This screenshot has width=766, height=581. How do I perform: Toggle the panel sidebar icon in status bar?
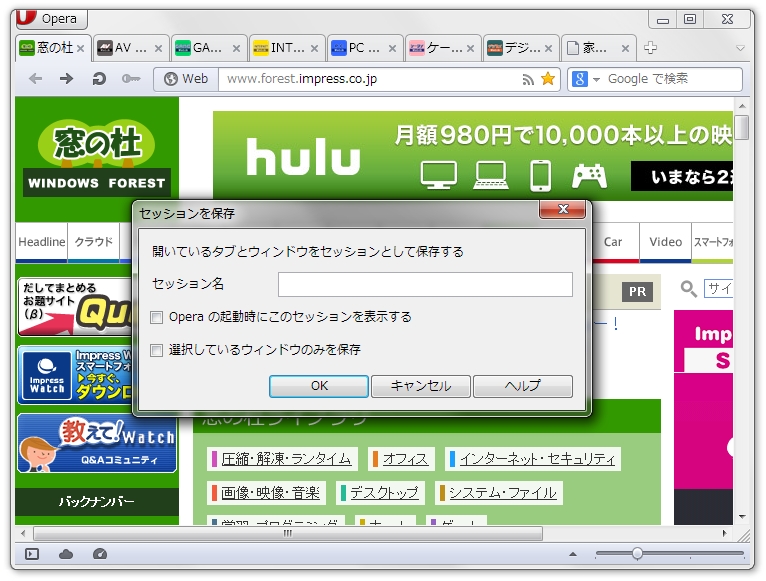(32, 554)
